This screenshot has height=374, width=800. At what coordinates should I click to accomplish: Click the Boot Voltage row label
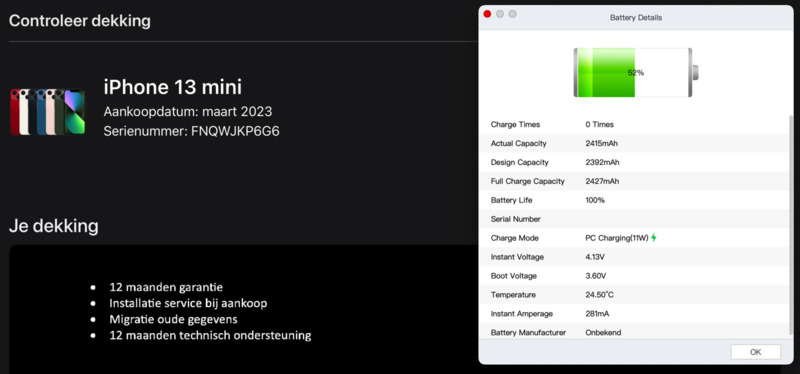click(513, 276)
